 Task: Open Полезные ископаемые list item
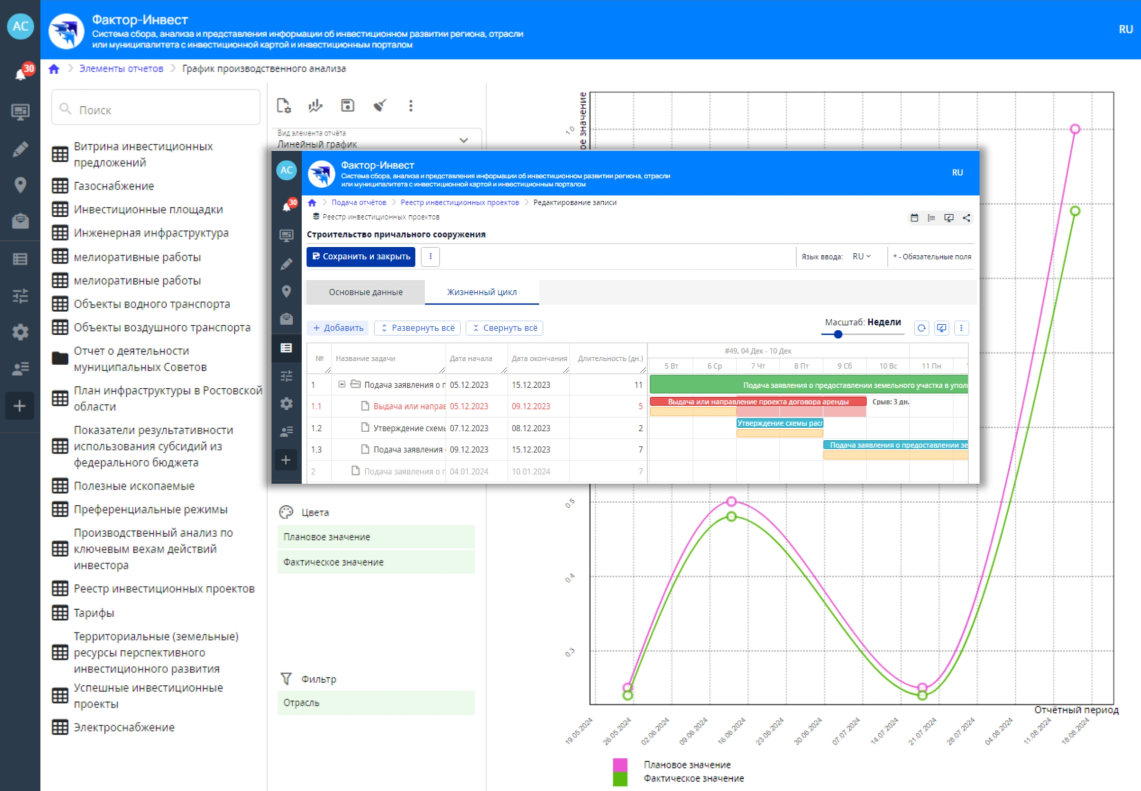[134, 486]
